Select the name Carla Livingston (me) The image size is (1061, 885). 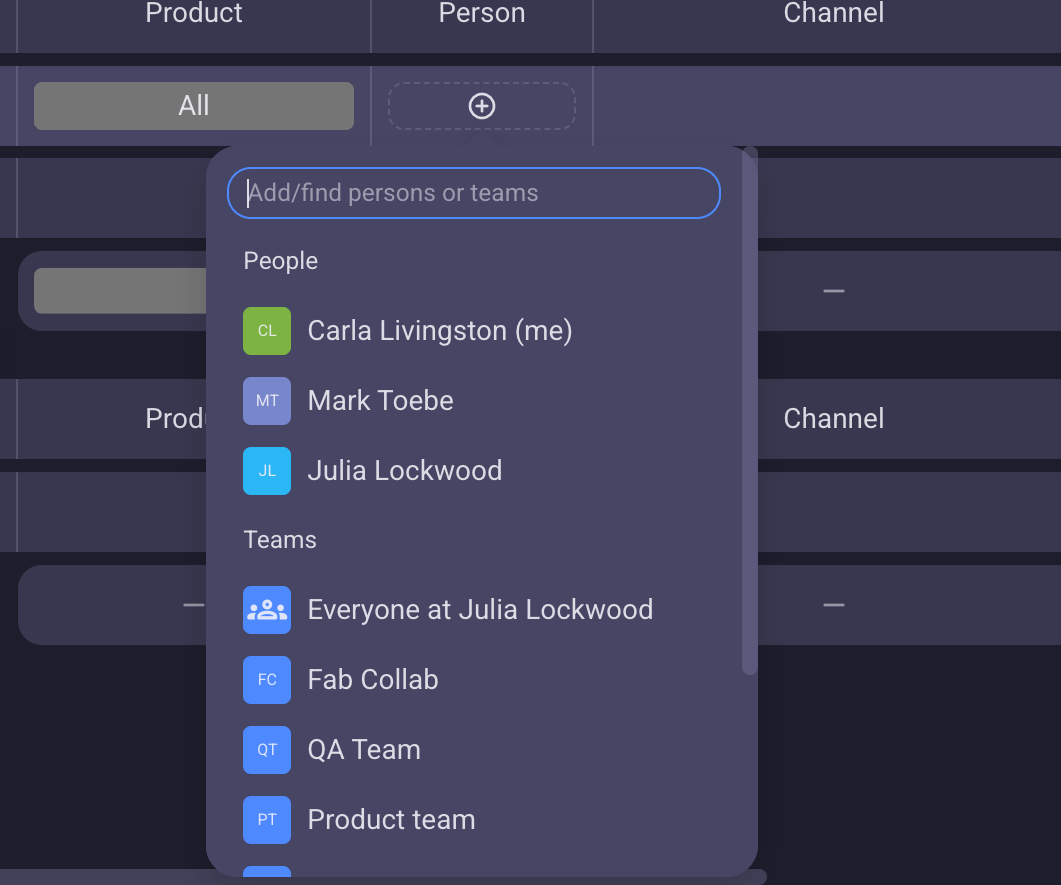click(x=440, y=331)
